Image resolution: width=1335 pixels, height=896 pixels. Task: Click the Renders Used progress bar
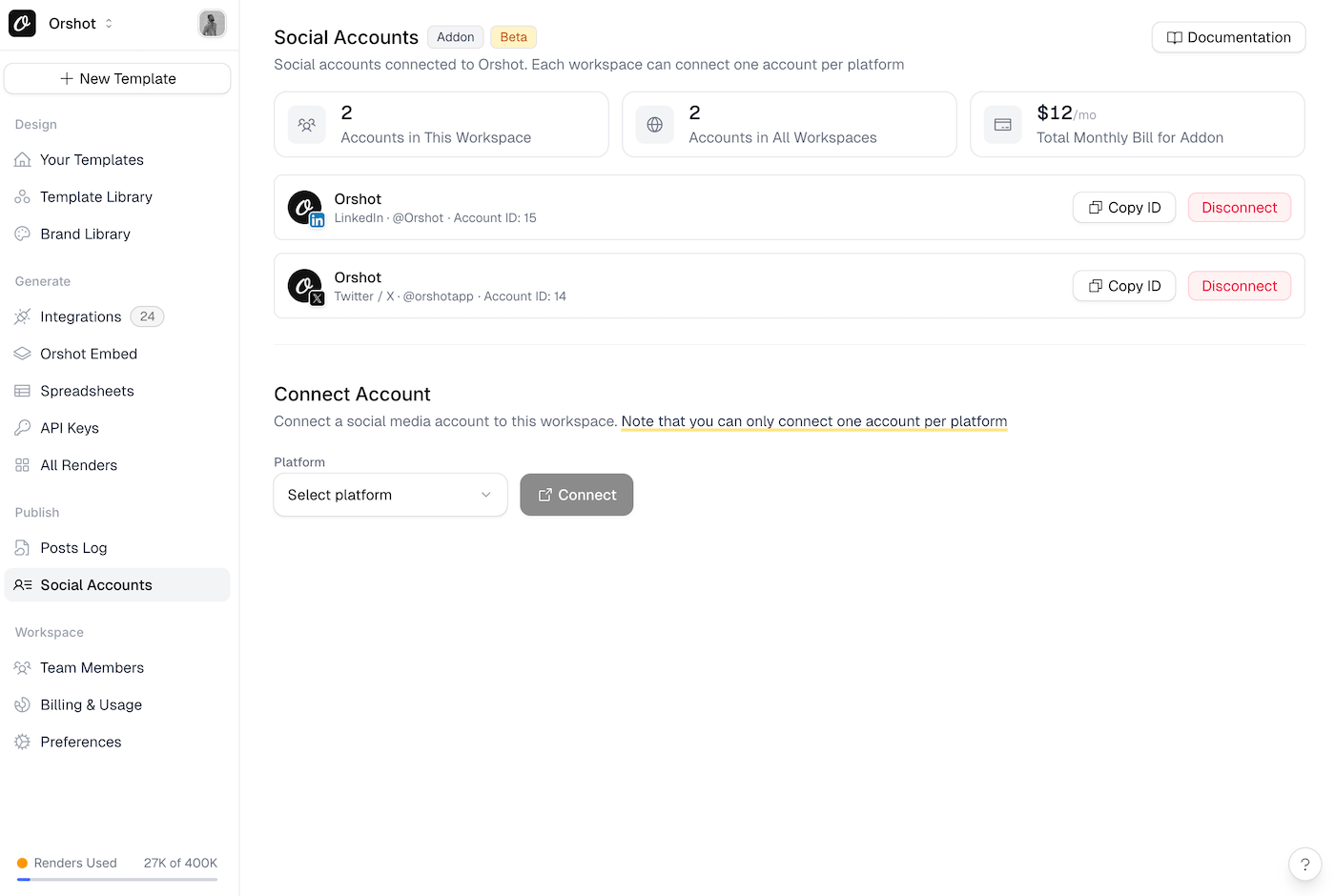coord(117,879)
